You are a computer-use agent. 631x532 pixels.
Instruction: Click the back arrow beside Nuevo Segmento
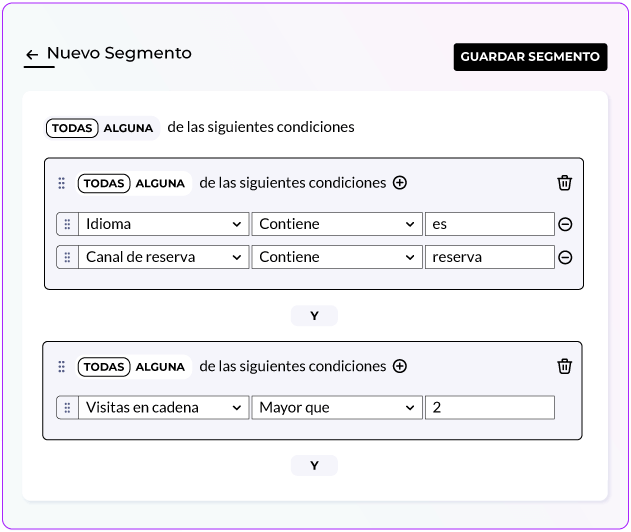click(x=33, y=55)
